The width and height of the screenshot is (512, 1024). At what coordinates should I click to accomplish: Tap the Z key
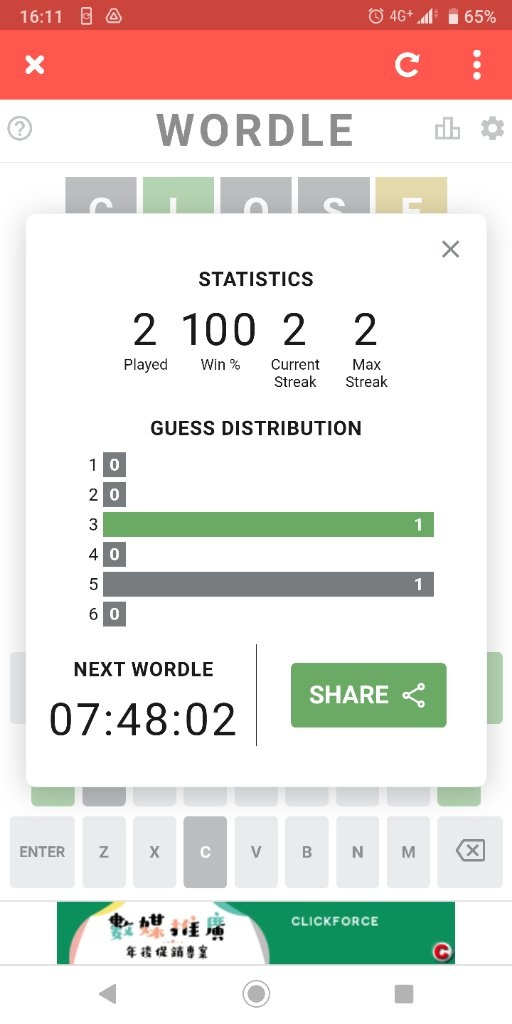(104, 852)
